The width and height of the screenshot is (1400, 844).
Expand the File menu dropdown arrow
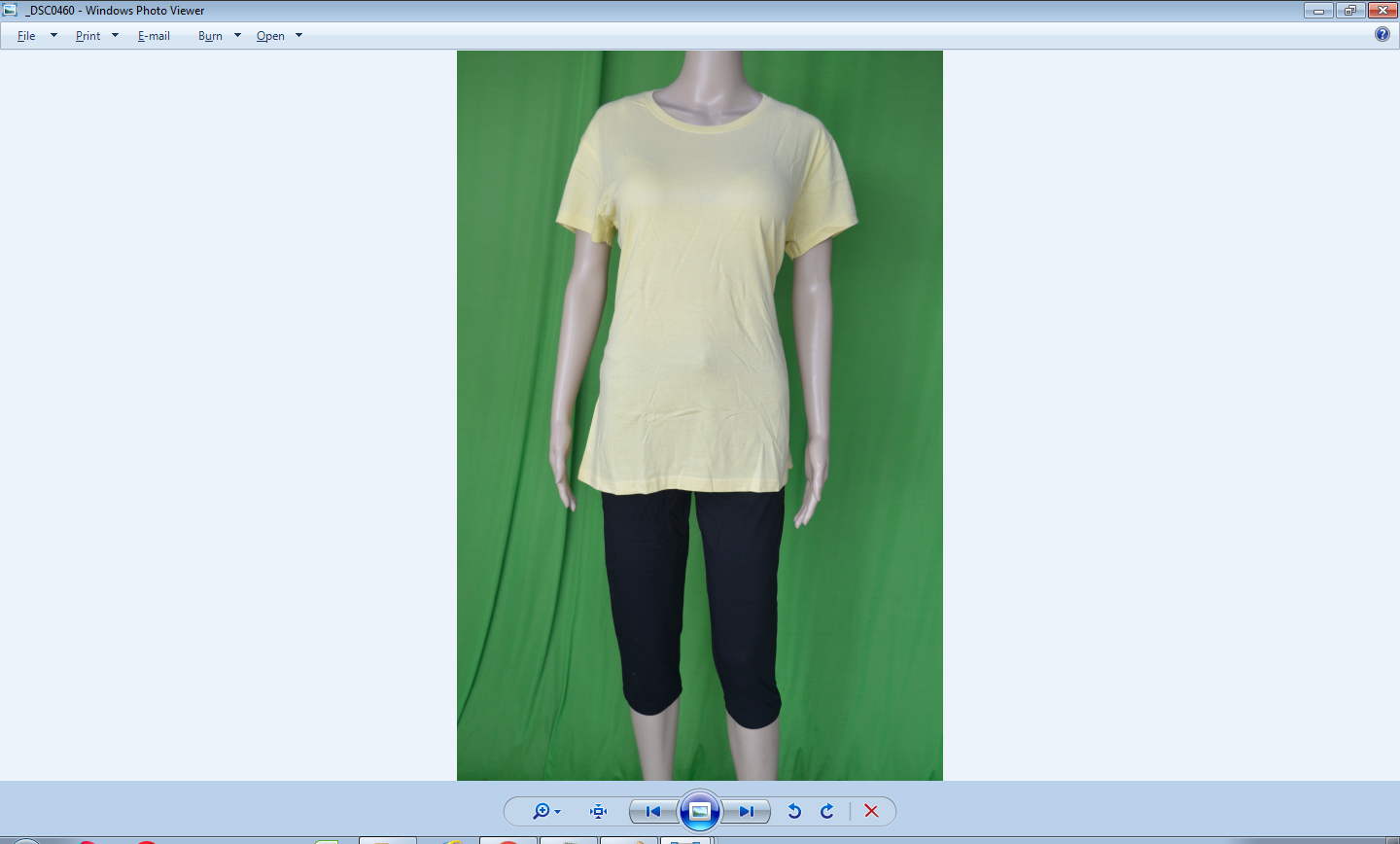53,36
